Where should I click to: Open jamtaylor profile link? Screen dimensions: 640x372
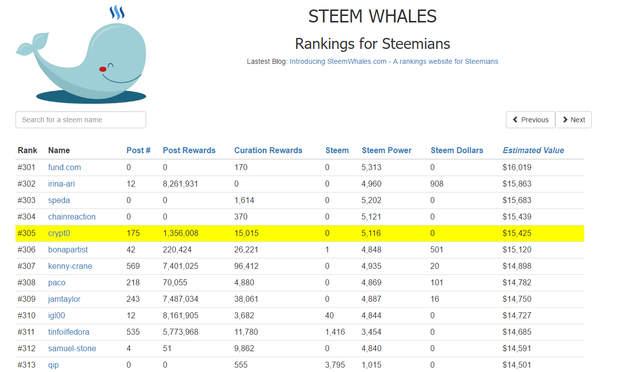click(64, 299)
